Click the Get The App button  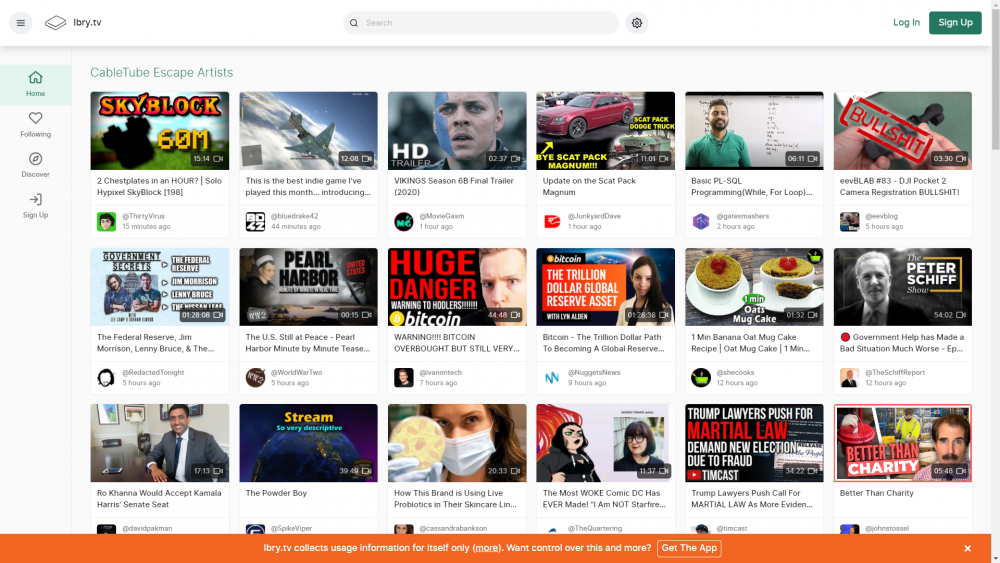689,548
